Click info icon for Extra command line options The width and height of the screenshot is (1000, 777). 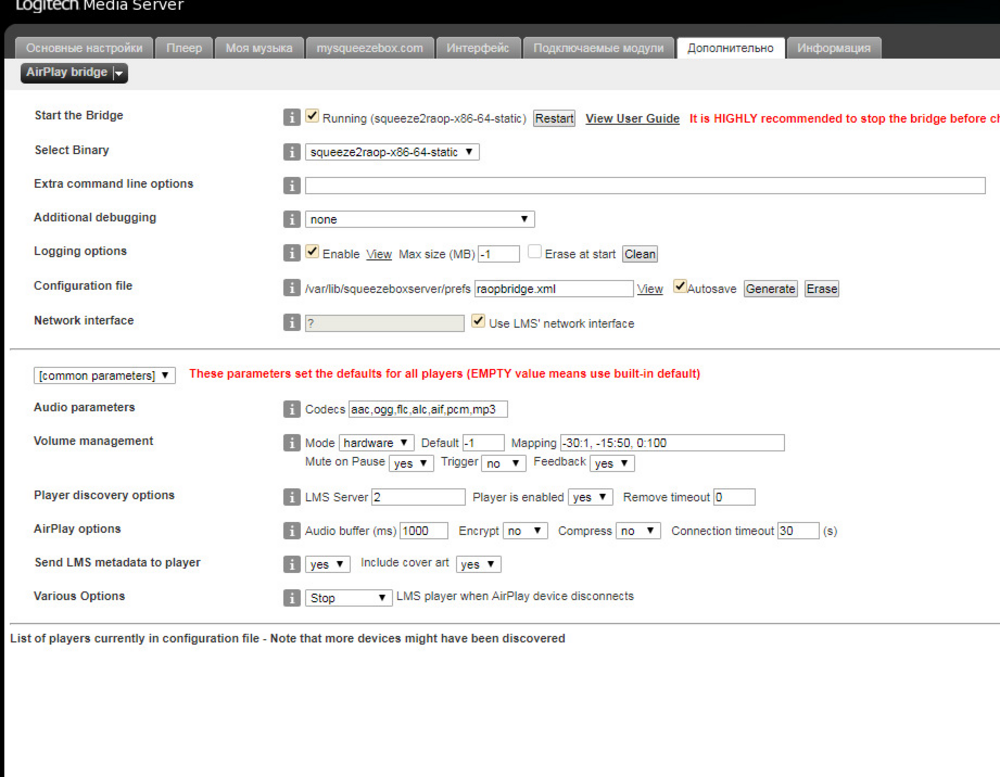(291, 186)
